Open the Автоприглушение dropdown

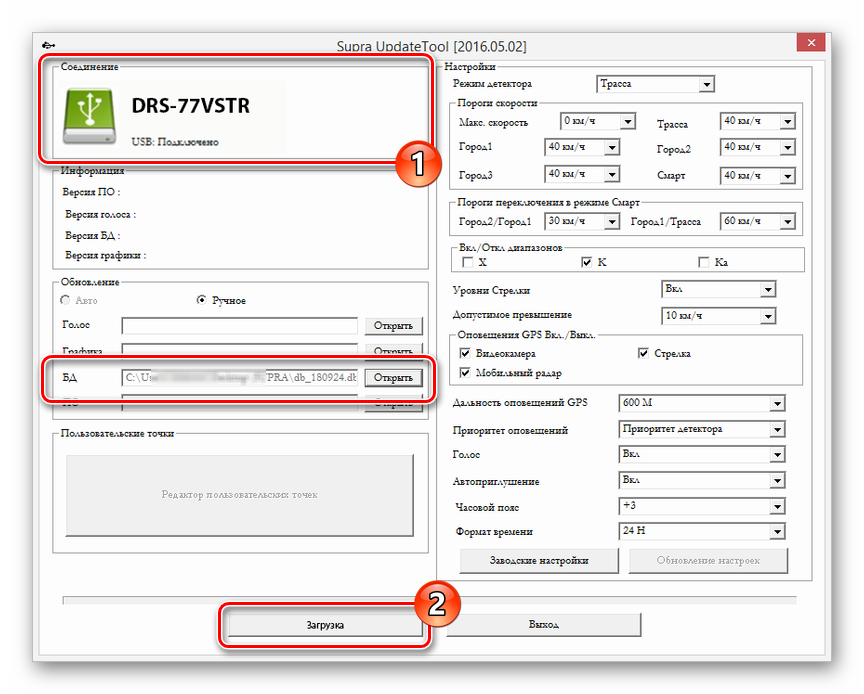click(702, 481)
